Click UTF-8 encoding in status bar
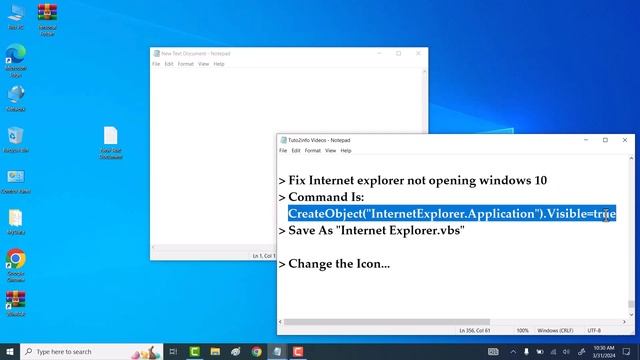 [x=594, y=330]
